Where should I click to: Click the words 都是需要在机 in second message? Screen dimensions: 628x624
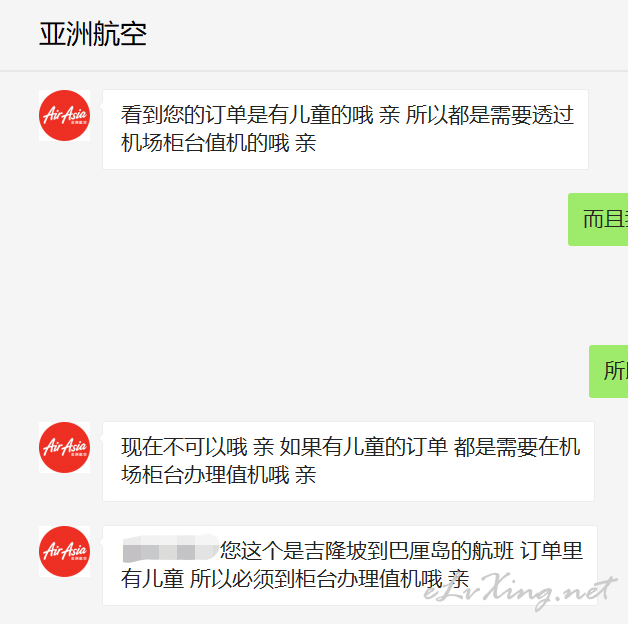[x=517, y=447]
